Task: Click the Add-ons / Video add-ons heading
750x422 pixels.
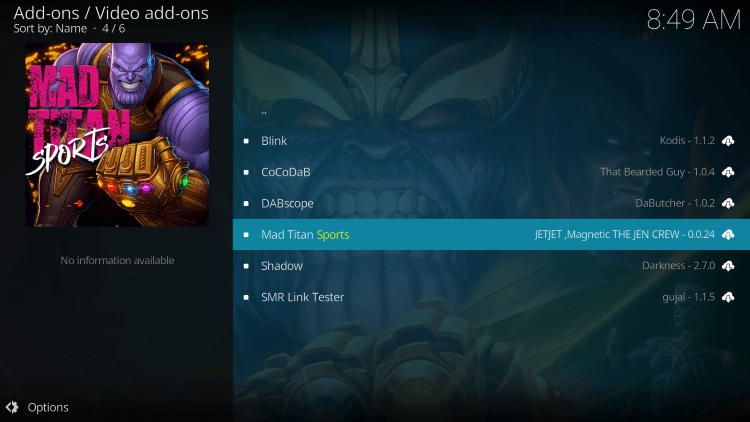Action: click(x=111, y=13)
